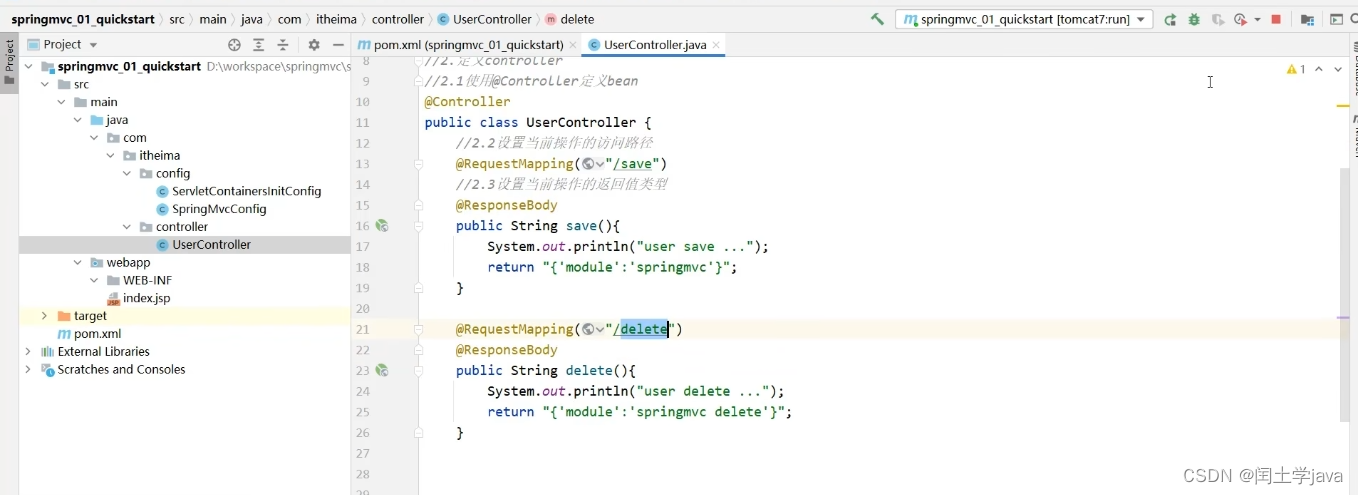Go to previous highlighted error arrow
1358x495 pixels.
pos(1319,69)
